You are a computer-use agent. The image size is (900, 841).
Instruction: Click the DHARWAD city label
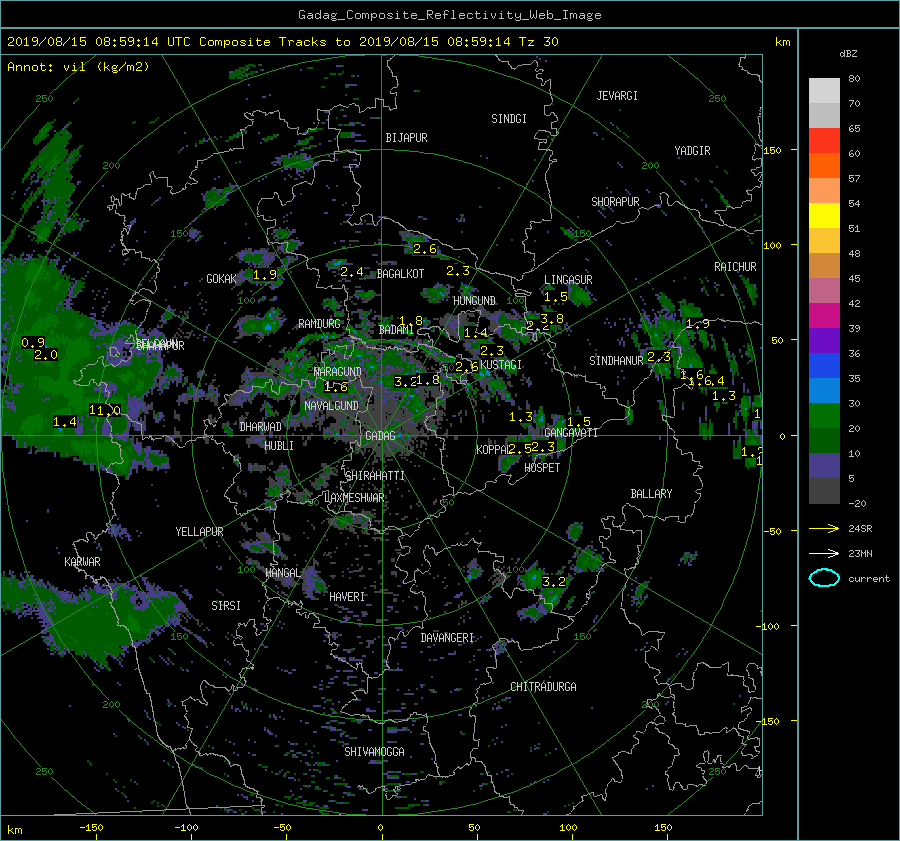(261, 427)
